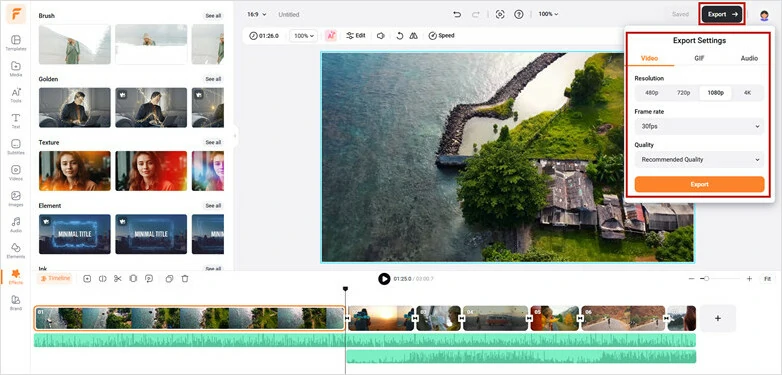Open the Media sidebar panel
This screenshot has width=782, height=375.
16,69
